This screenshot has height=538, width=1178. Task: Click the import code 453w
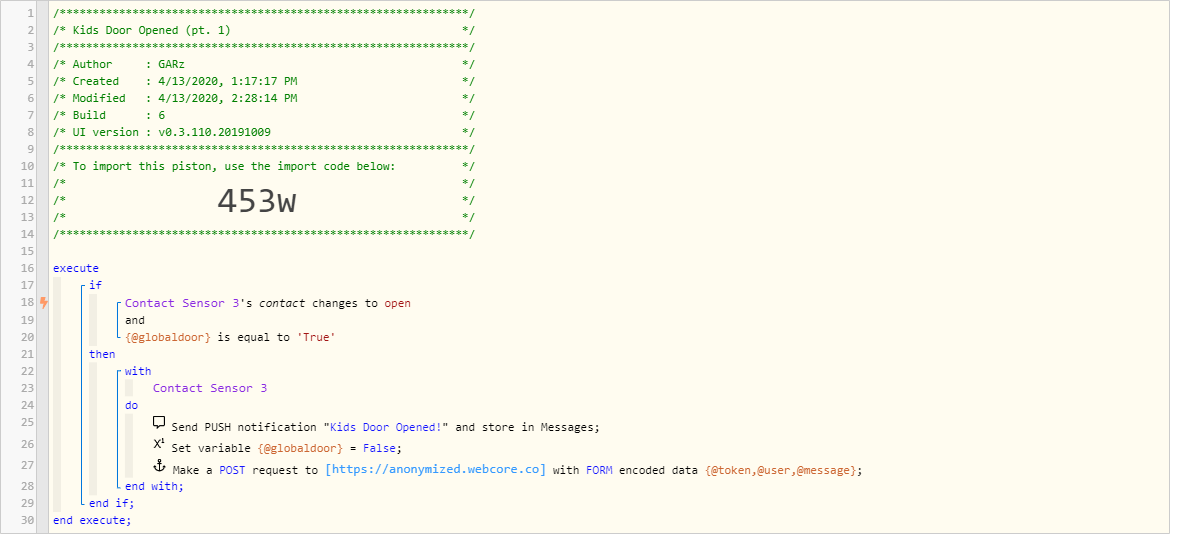point(256,201)
